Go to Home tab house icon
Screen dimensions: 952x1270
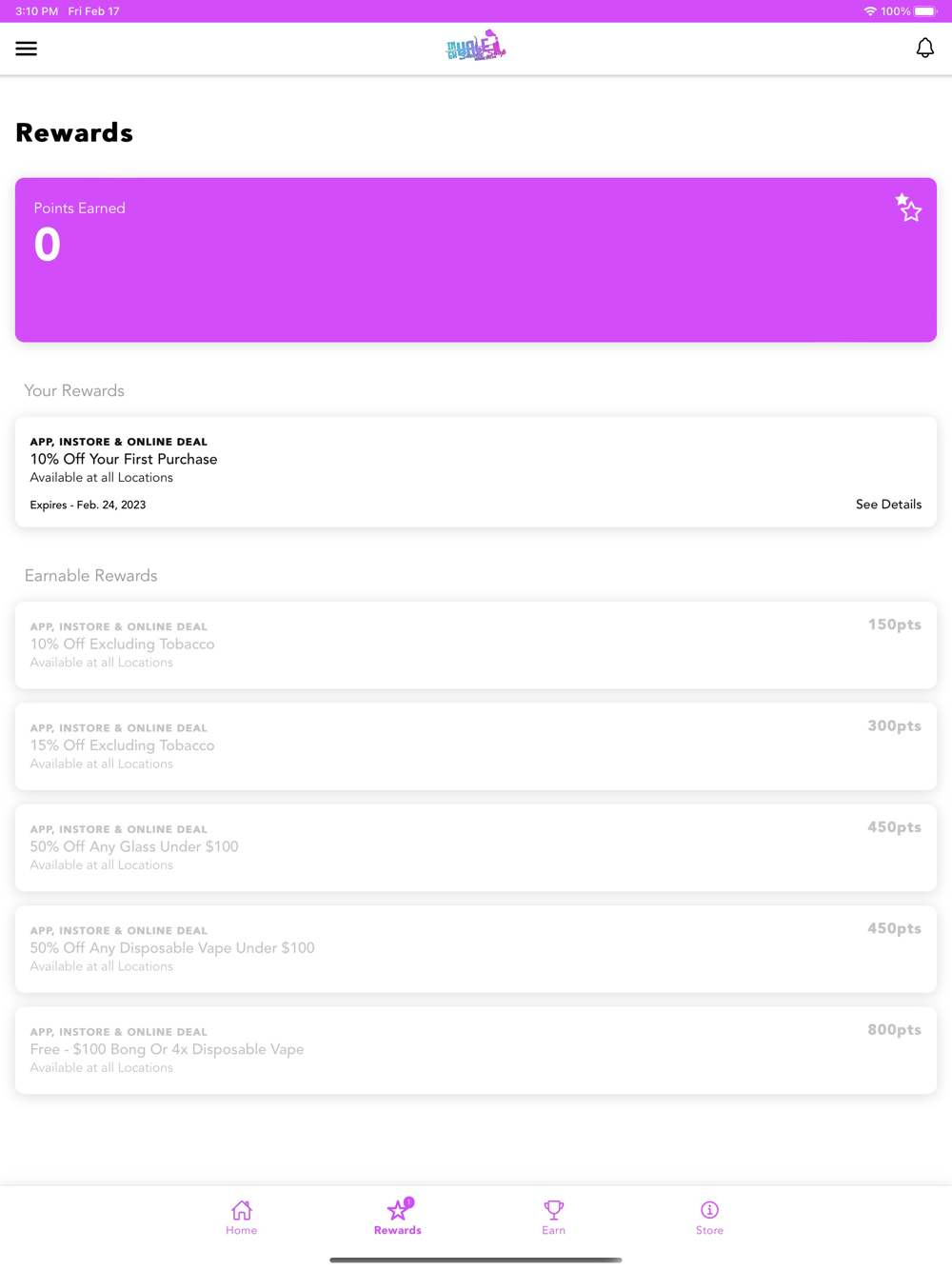[x=242, y=1217]
